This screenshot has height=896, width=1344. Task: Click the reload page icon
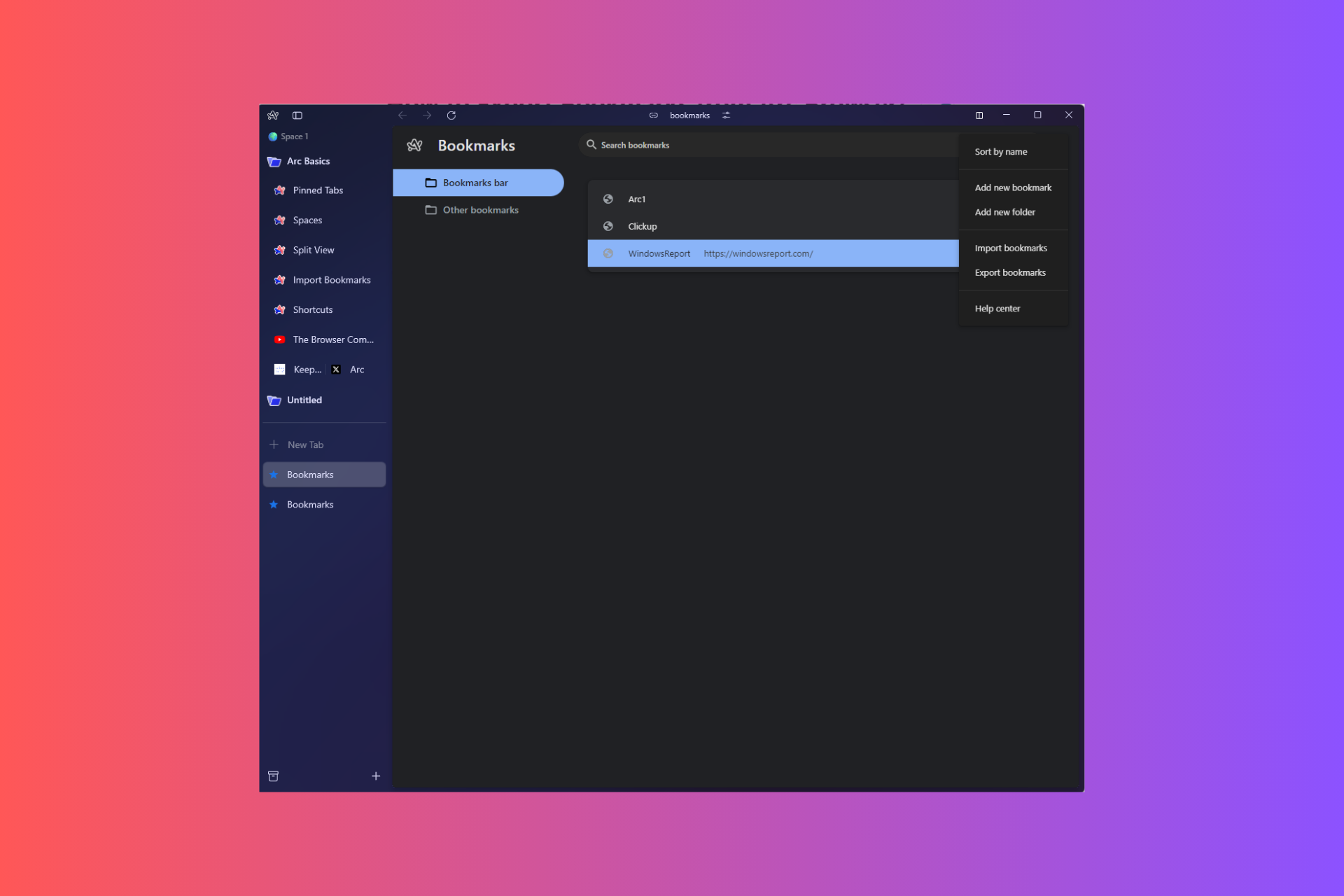tap(451, 115)
